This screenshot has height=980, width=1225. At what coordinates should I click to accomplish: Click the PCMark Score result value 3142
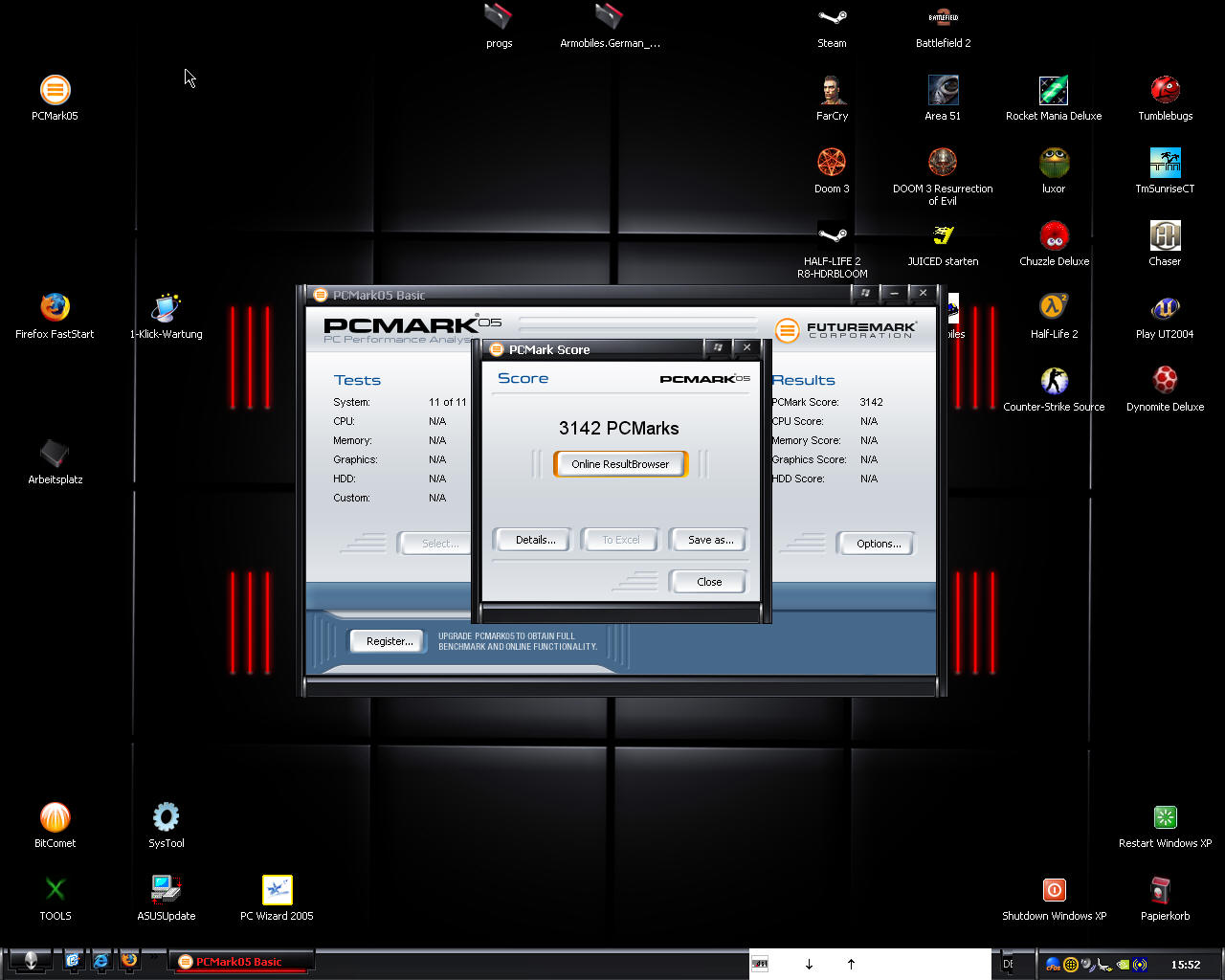point(871,402)
